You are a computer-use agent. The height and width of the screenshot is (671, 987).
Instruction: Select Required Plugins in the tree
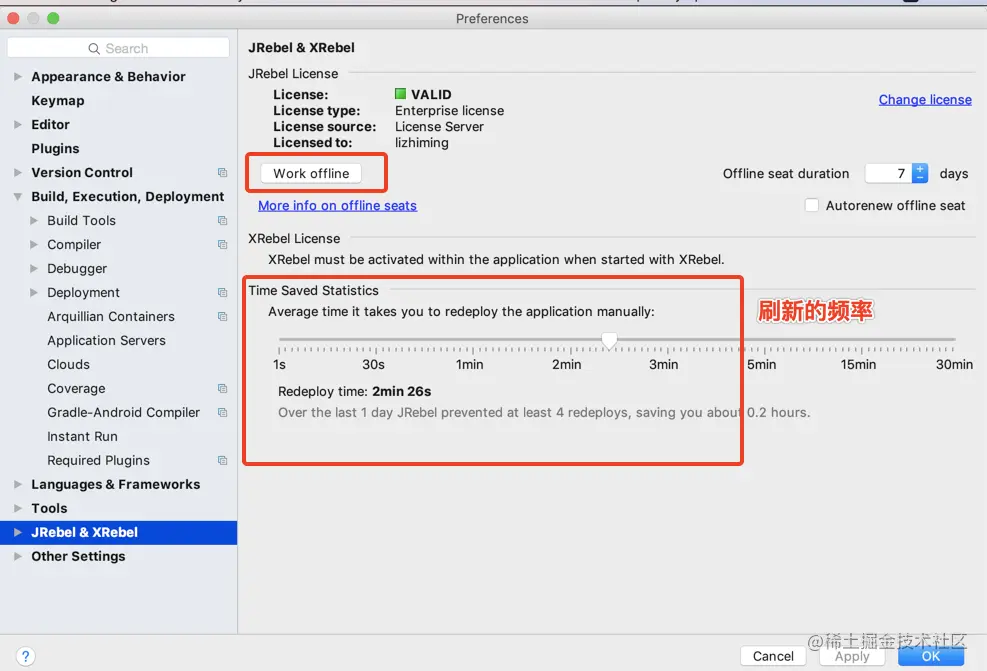coord(98,460)
